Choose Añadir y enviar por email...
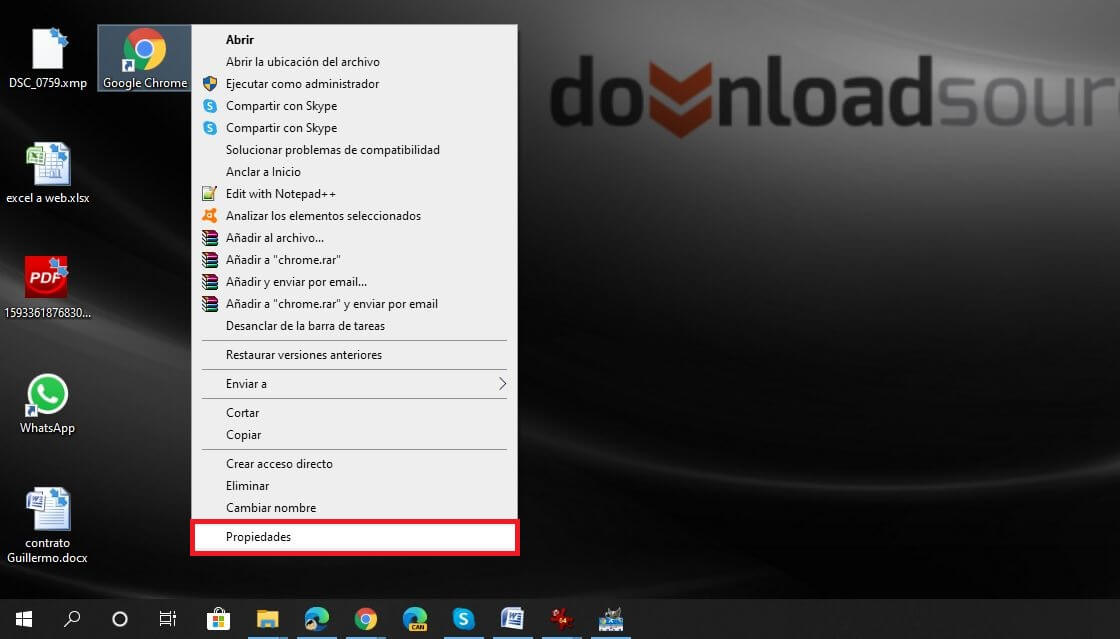1120x639 pixels. (354, 282)
